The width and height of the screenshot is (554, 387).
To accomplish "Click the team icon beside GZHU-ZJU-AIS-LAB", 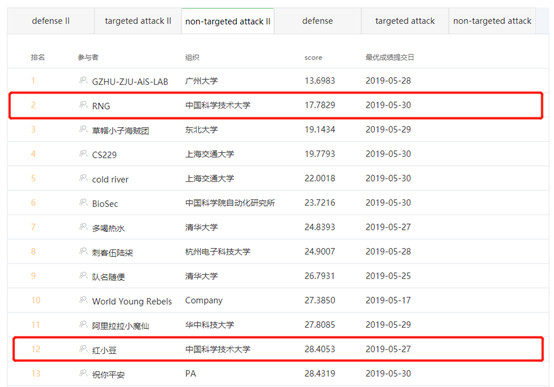I will tap(83, 80).
